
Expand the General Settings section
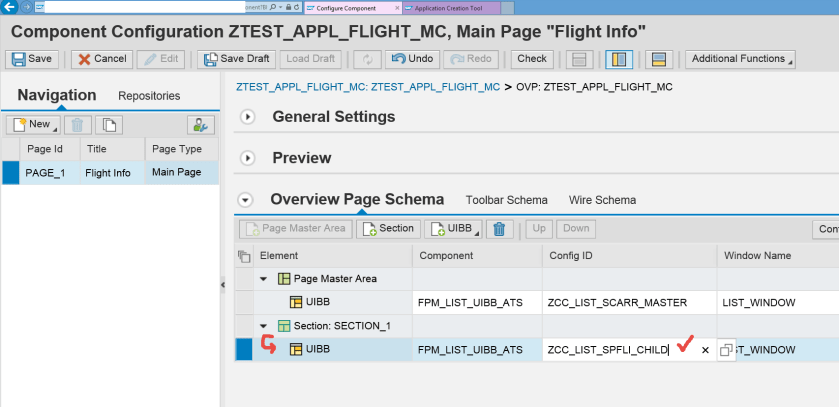coord(249,117)
